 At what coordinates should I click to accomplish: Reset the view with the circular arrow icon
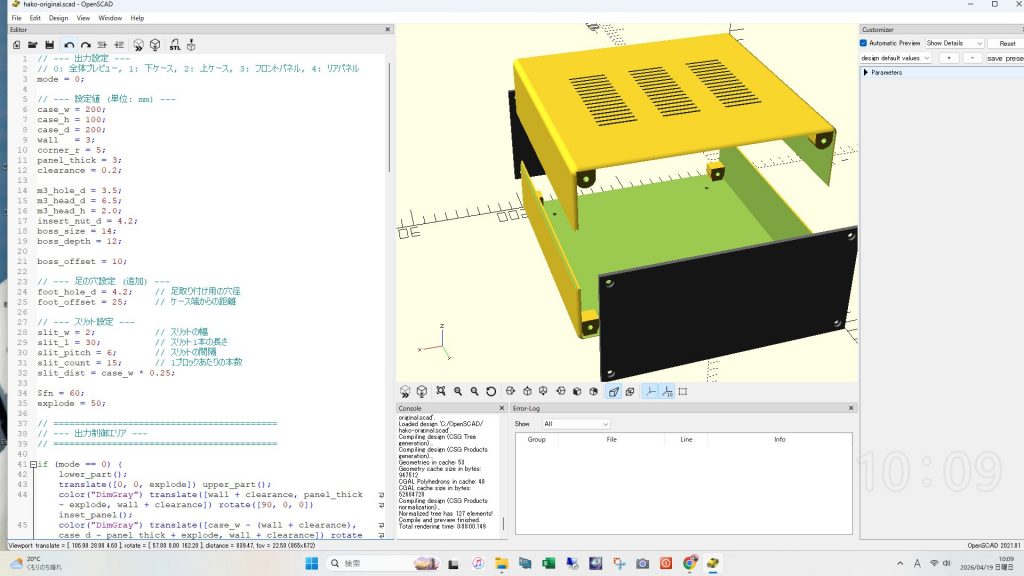pyautogui.click(x=491, y=392)
